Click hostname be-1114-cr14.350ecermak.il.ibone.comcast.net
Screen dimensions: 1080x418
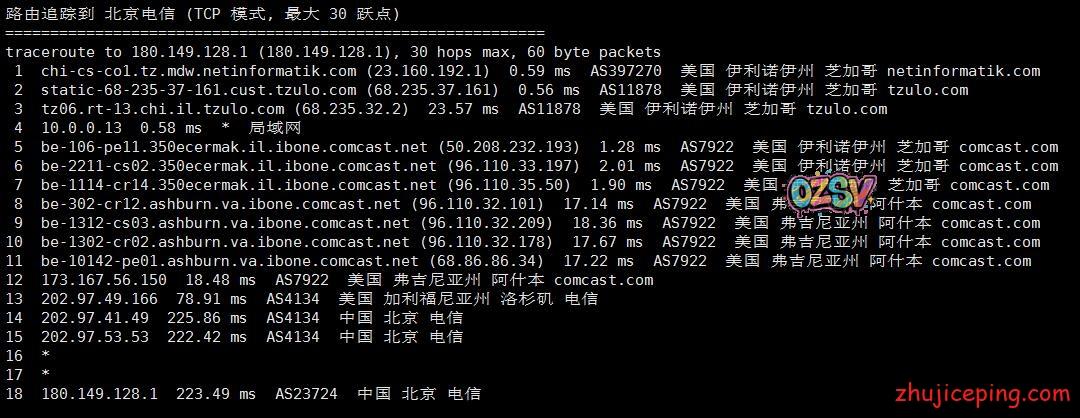click(239, 185)
